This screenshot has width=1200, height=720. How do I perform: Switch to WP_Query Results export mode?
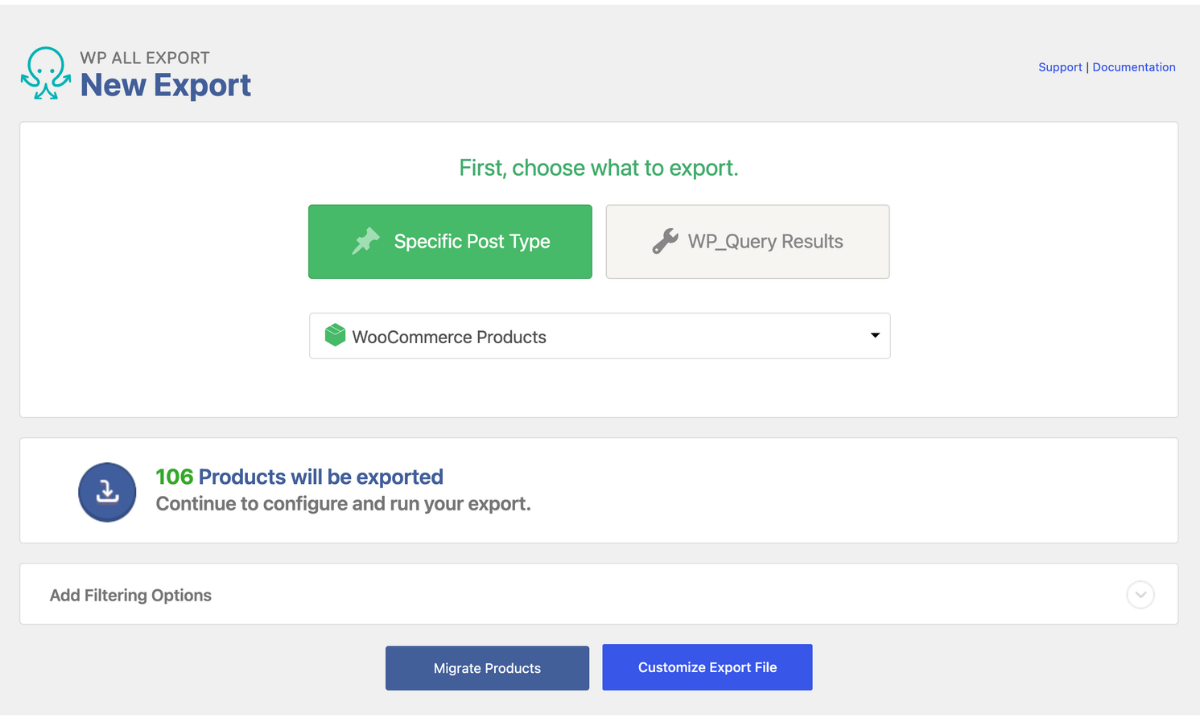pos(748,241)
